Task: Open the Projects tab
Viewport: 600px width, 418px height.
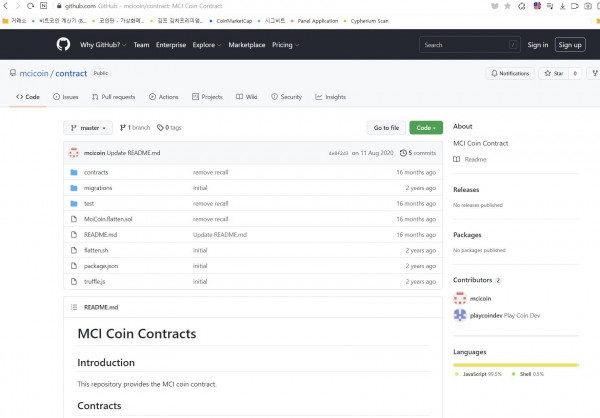Action: pos(207,97)
